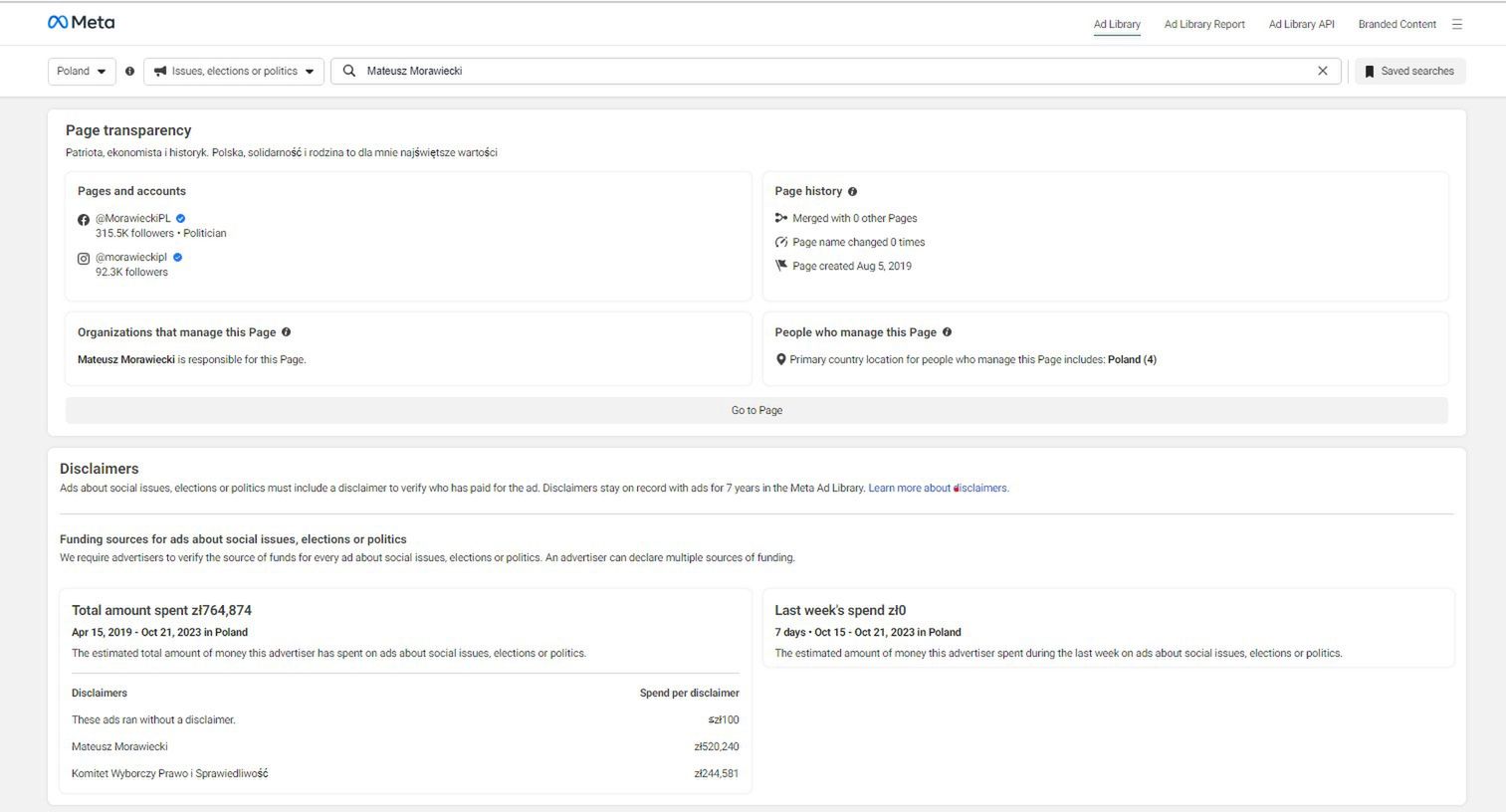
Task: Click the info icon beside Poland dropdown
Action: (x=129, y=72)
